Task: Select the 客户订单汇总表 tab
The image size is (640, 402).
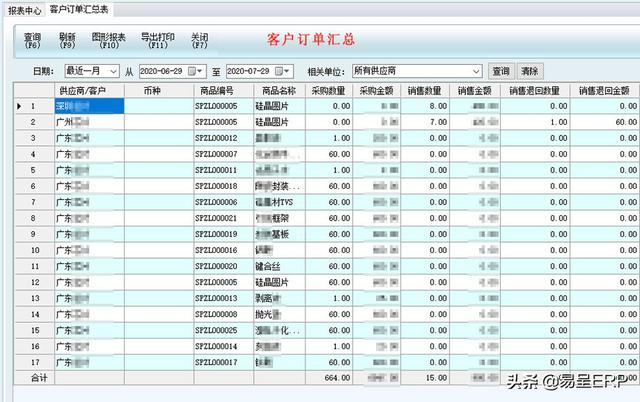Action: pos(80,8)
